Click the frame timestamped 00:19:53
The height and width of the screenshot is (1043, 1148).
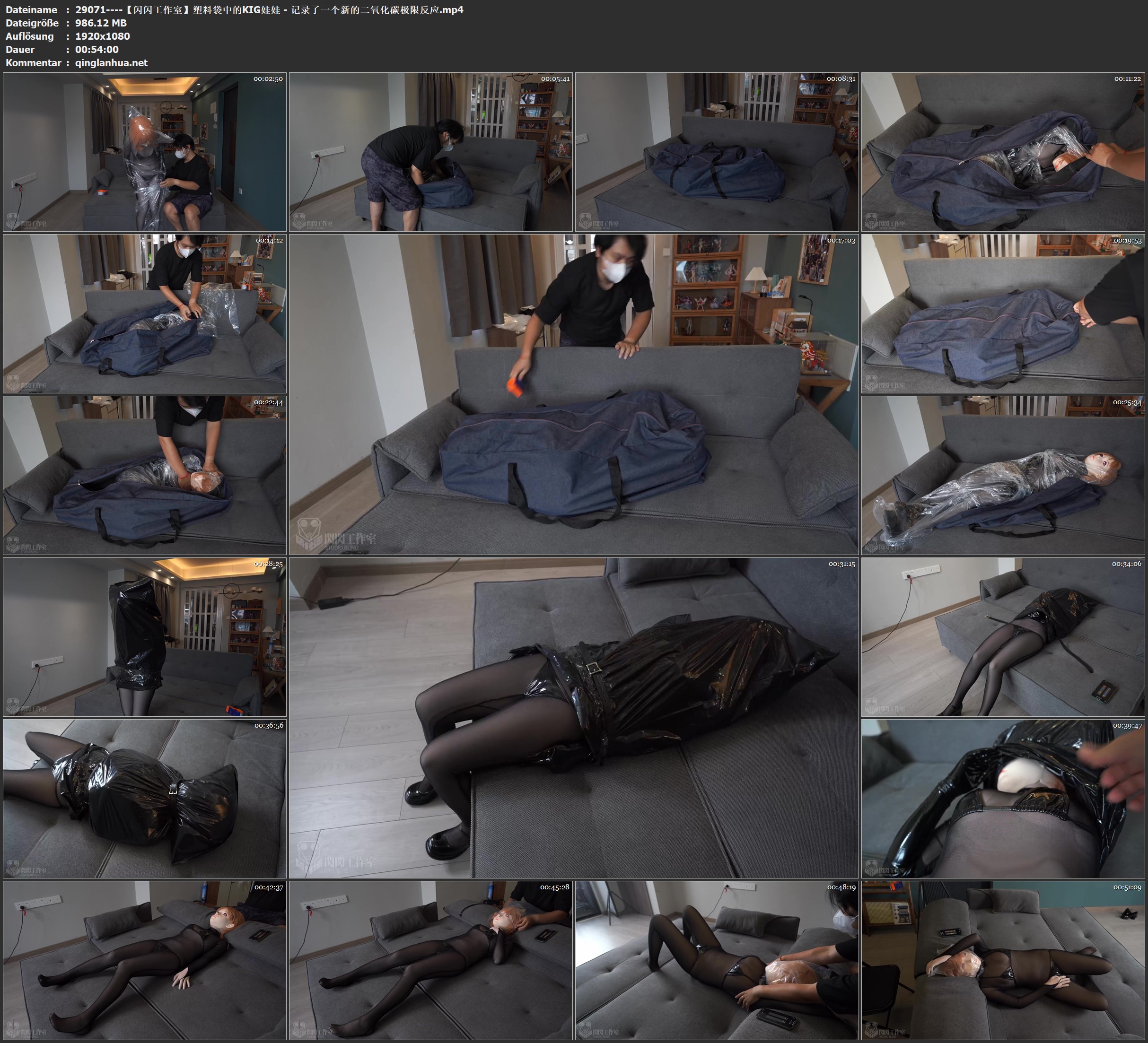pyautogui.click(x=1003, y=313)
